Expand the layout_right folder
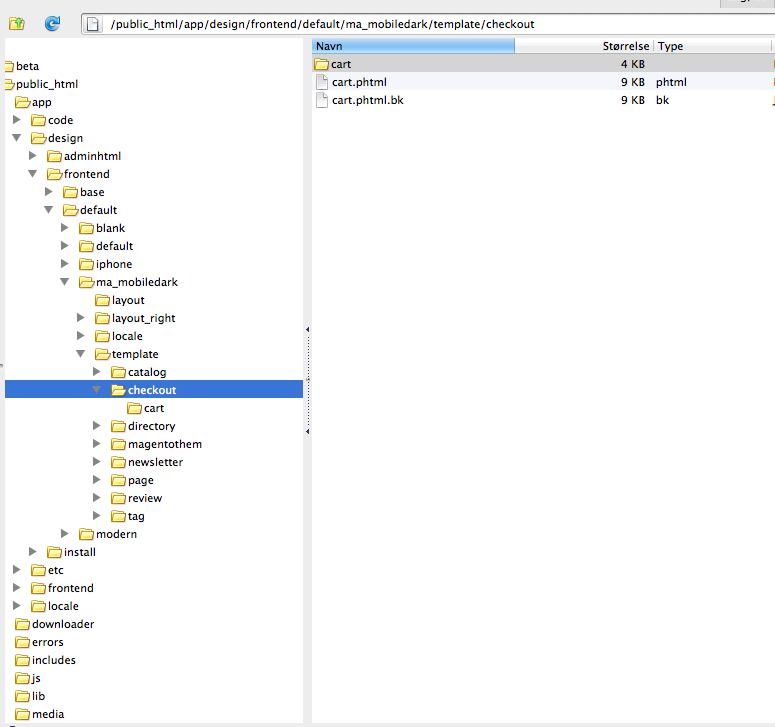The image size is (775, 727). coord(81,318)
